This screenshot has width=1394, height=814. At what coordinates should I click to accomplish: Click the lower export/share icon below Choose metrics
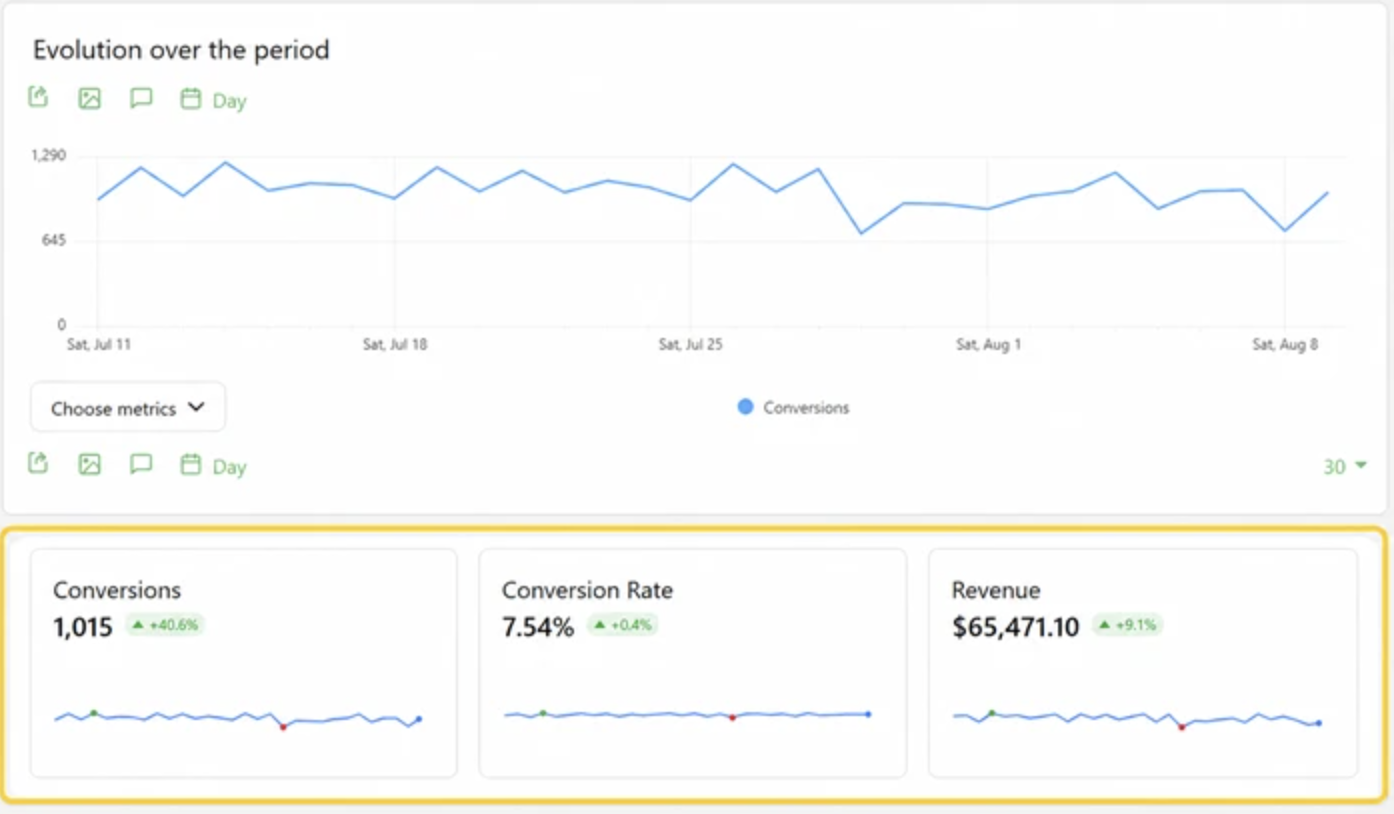pos(38,463)
